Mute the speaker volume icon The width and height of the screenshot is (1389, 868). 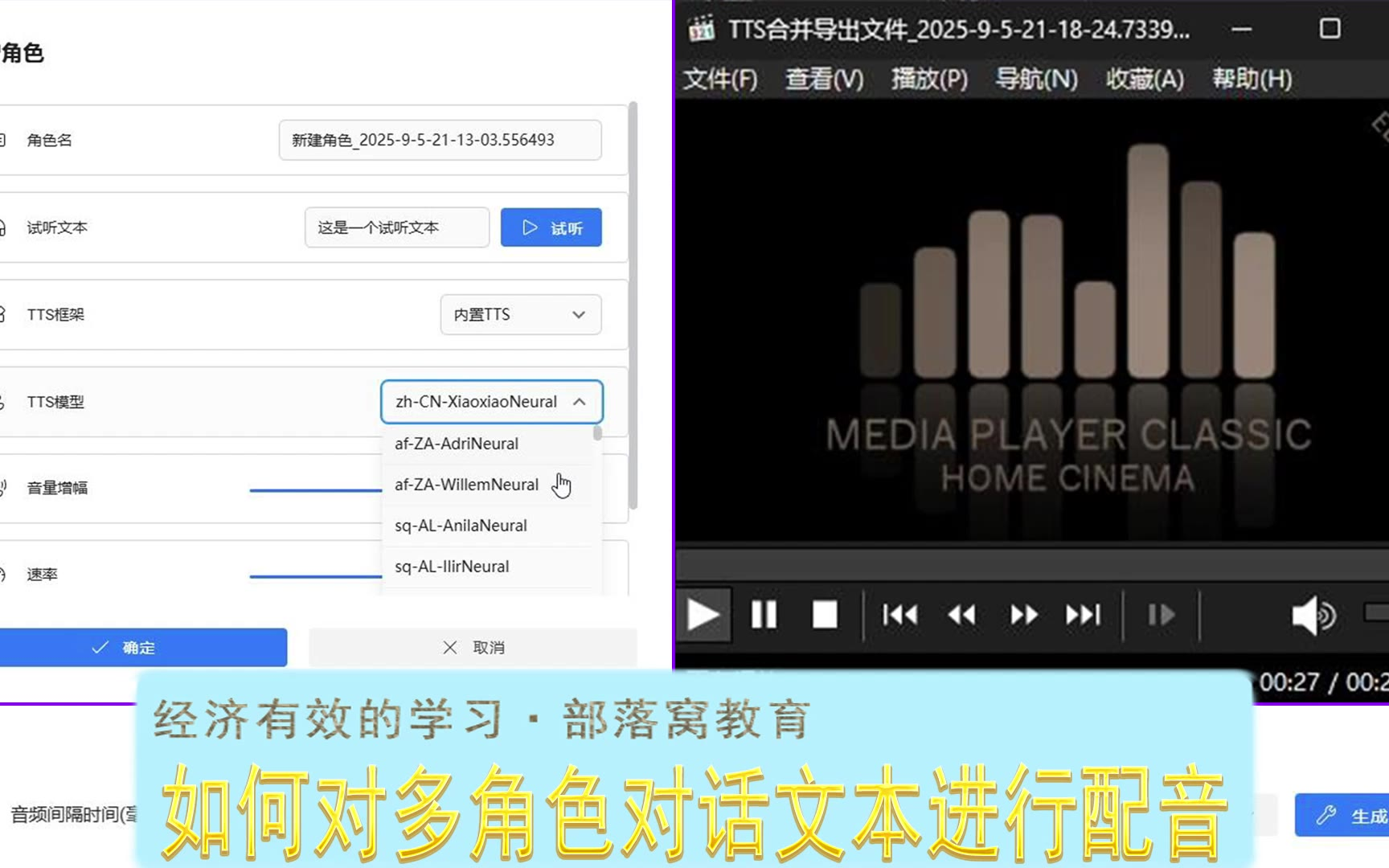click(x=1313, y=616)
